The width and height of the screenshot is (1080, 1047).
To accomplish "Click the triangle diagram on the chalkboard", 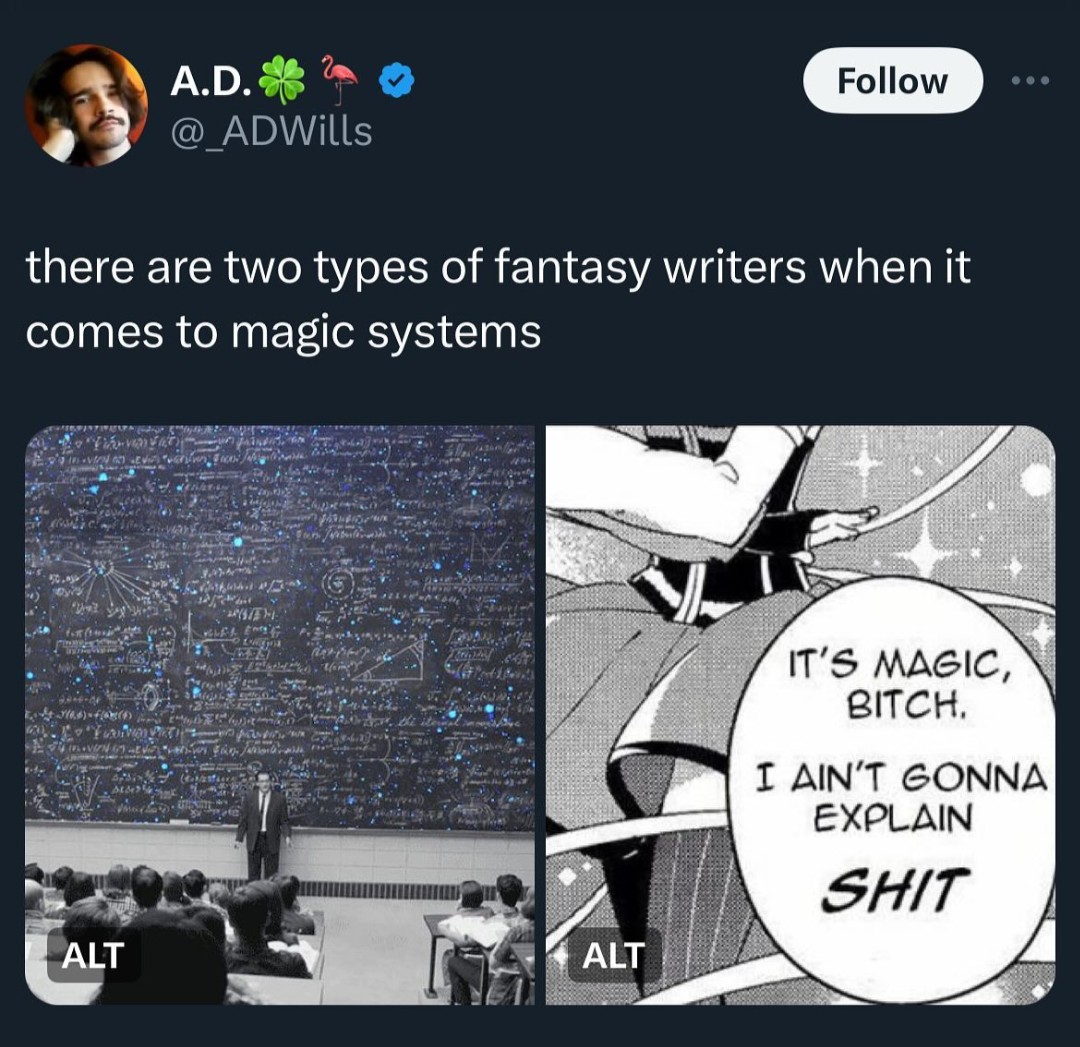I will pyautogui.click(x=390, y=661).
